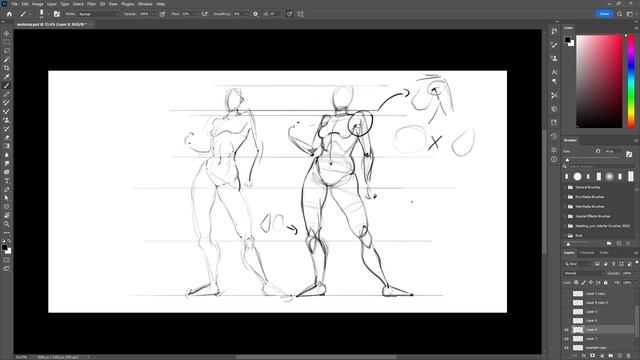Toggle lock all on the layer
The image size is (640, 360).
tap(606, 282)
